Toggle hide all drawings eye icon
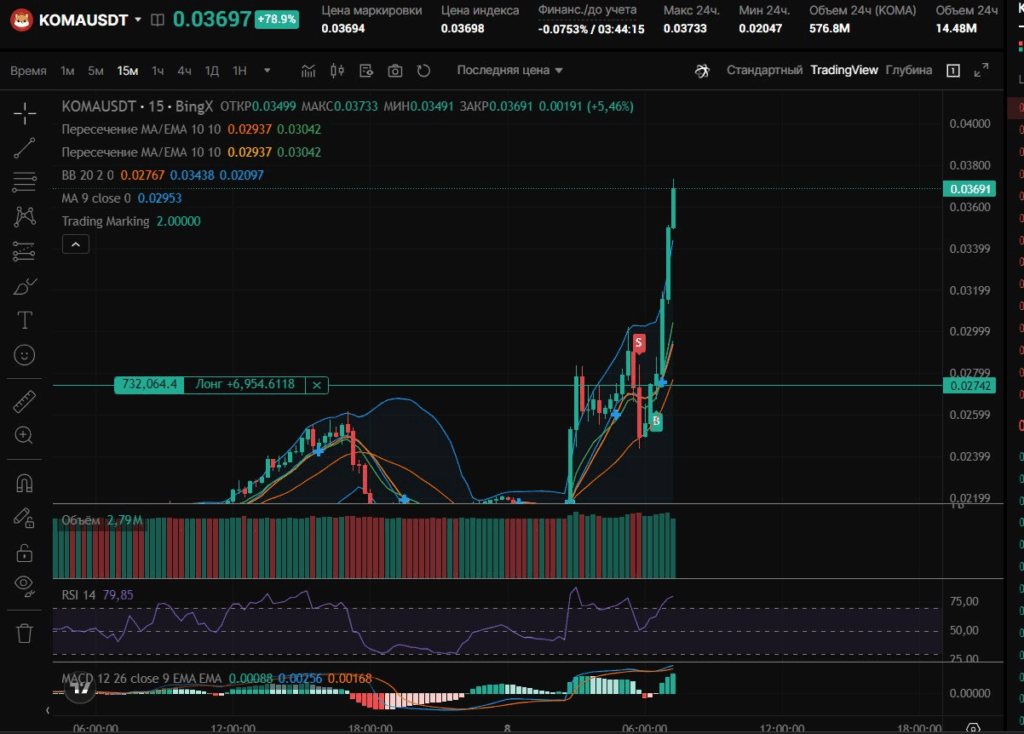The width and height of the screenshot is (1024, 734). point(25,585)
